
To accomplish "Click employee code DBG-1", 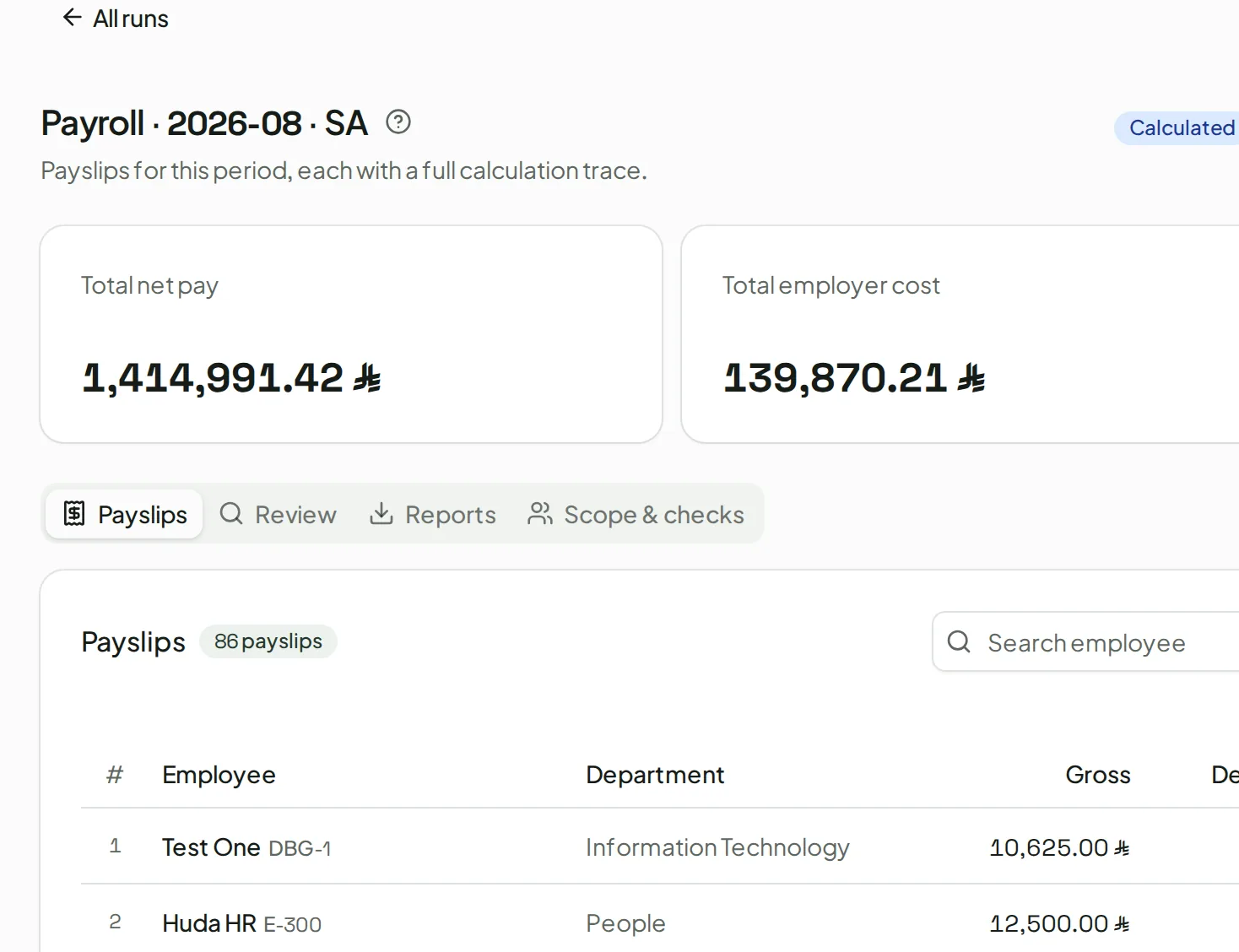I will coord(300,848).
